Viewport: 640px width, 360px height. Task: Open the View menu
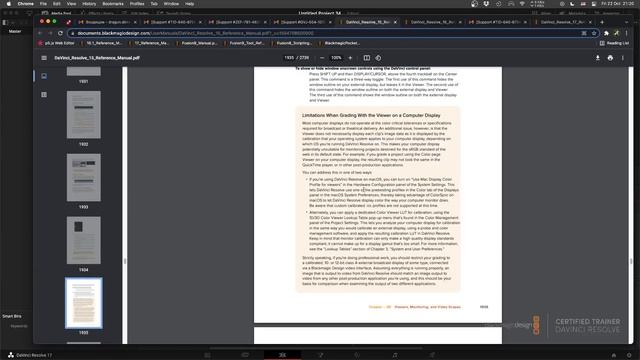coord(71,4)
